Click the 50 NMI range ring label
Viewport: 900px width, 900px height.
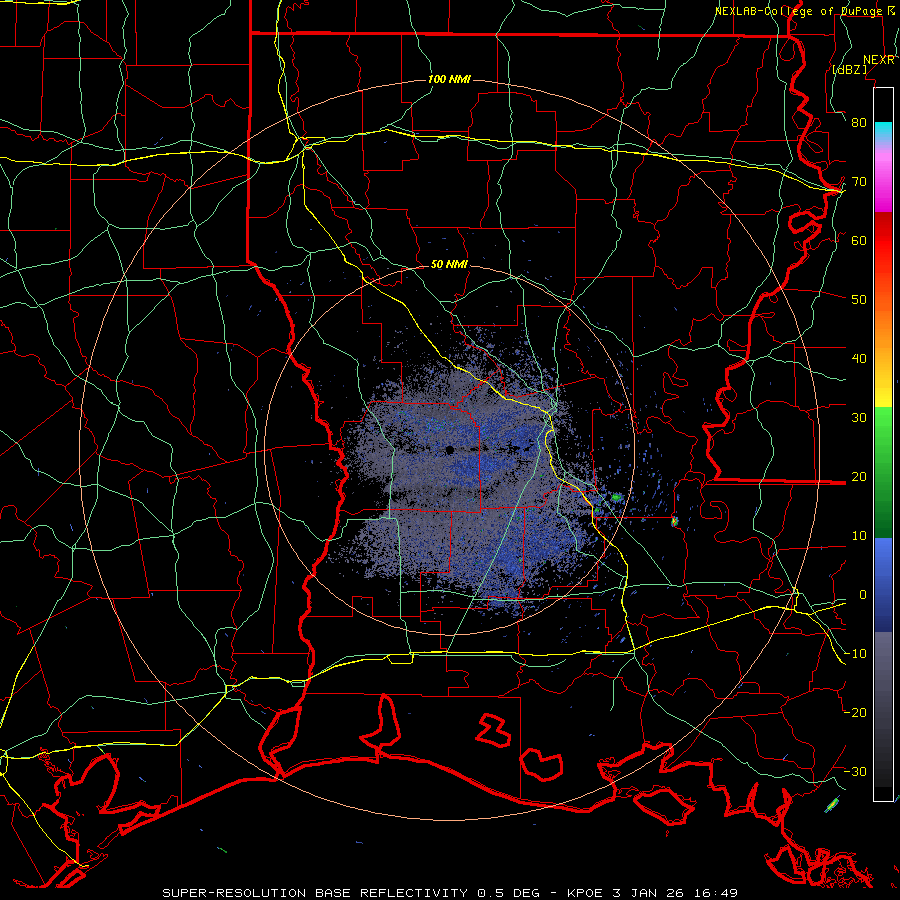(449, 265)
